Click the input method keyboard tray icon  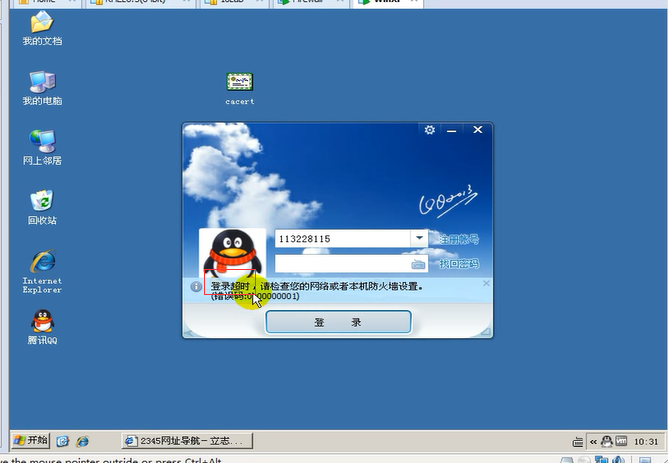pyautogui.click(x=577, y=442)
